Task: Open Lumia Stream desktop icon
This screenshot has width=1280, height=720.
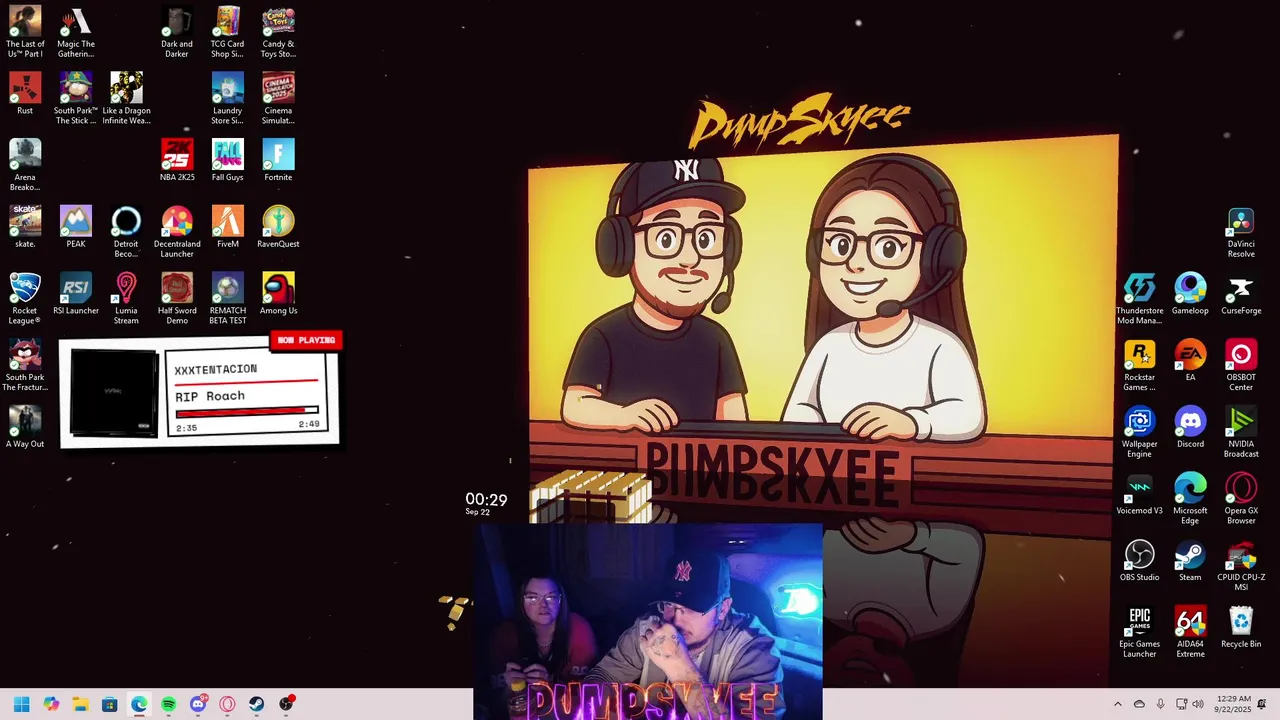Action: pos(126,298)
